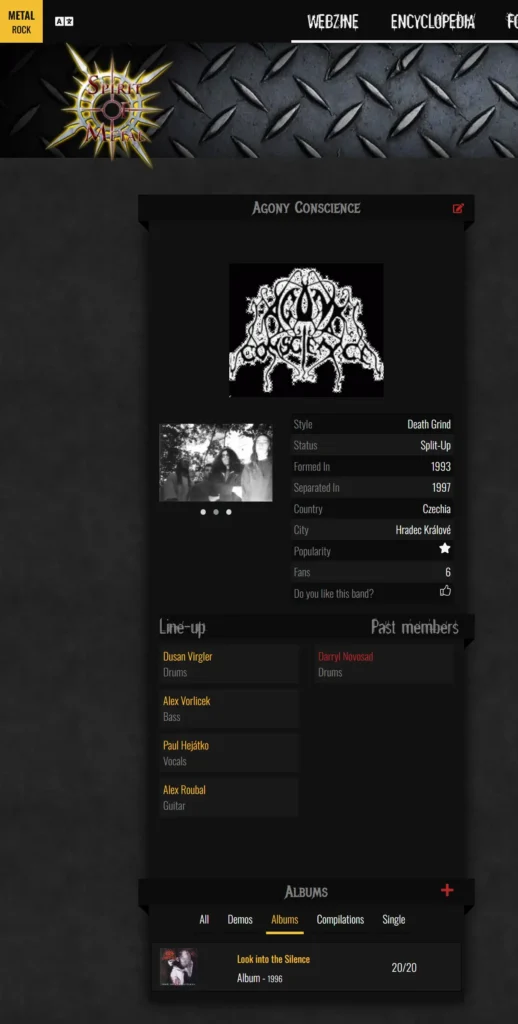Click the Albums section heading
The width and height of the screenshot is (518, 1024).
tap(306, 891)
